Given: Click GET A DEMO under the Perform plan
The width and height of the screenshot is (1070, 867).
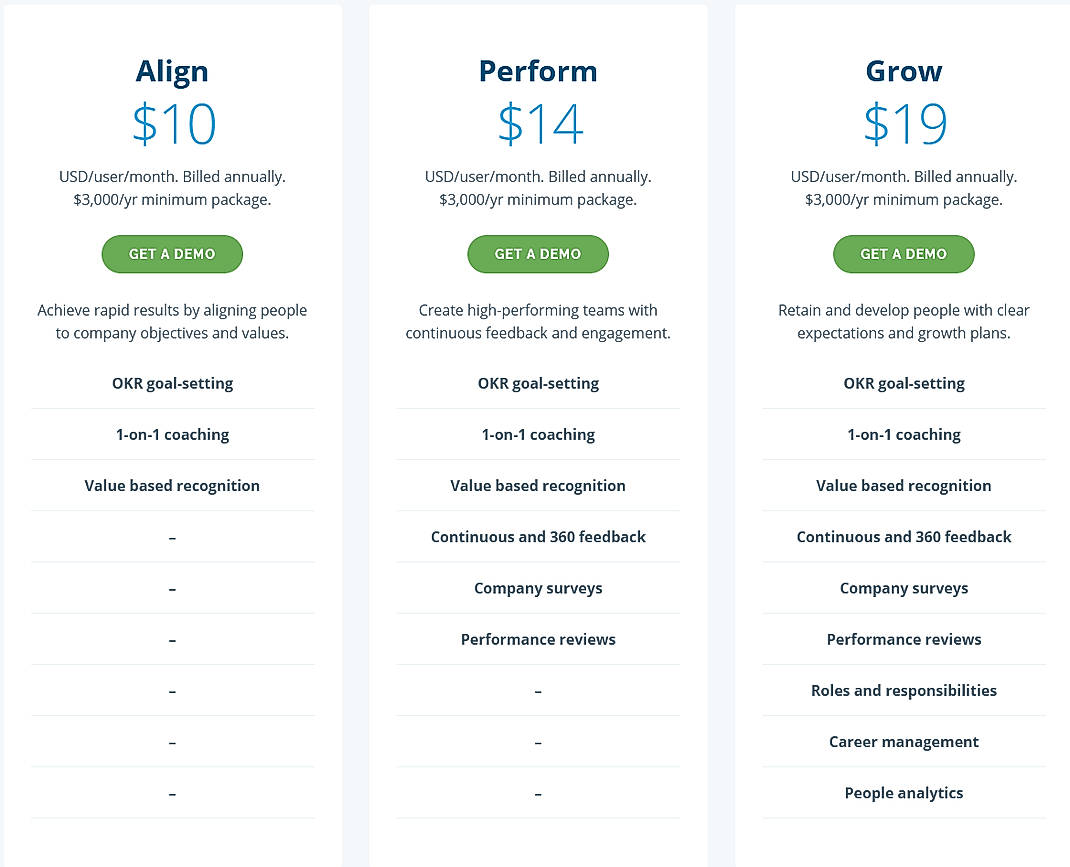Looking at the screenshot, I should 537,254.
